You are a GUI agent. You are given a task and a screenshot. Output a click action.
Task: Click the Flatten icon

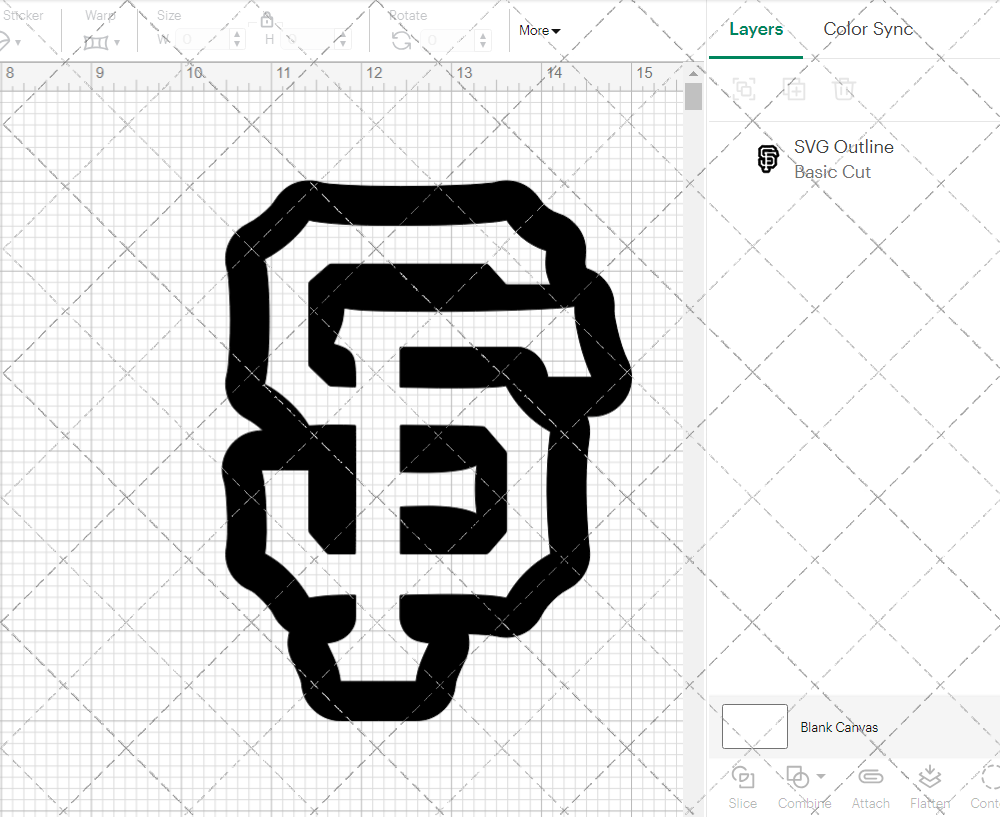click(x=929, y=778)
